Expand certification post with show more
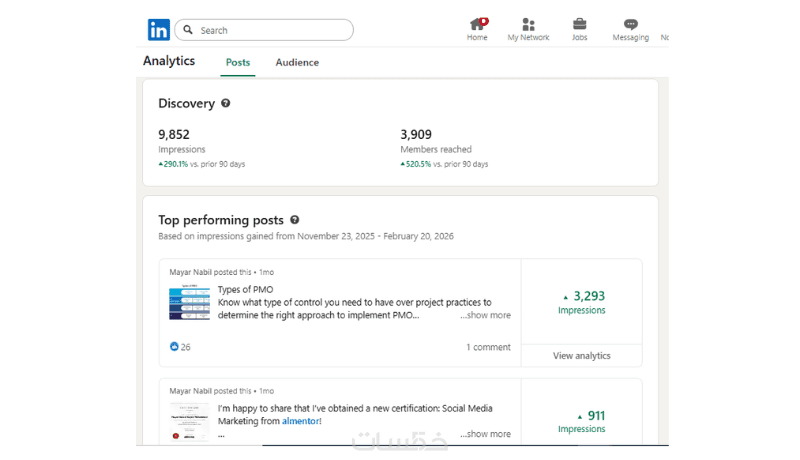 click(485, 434)
